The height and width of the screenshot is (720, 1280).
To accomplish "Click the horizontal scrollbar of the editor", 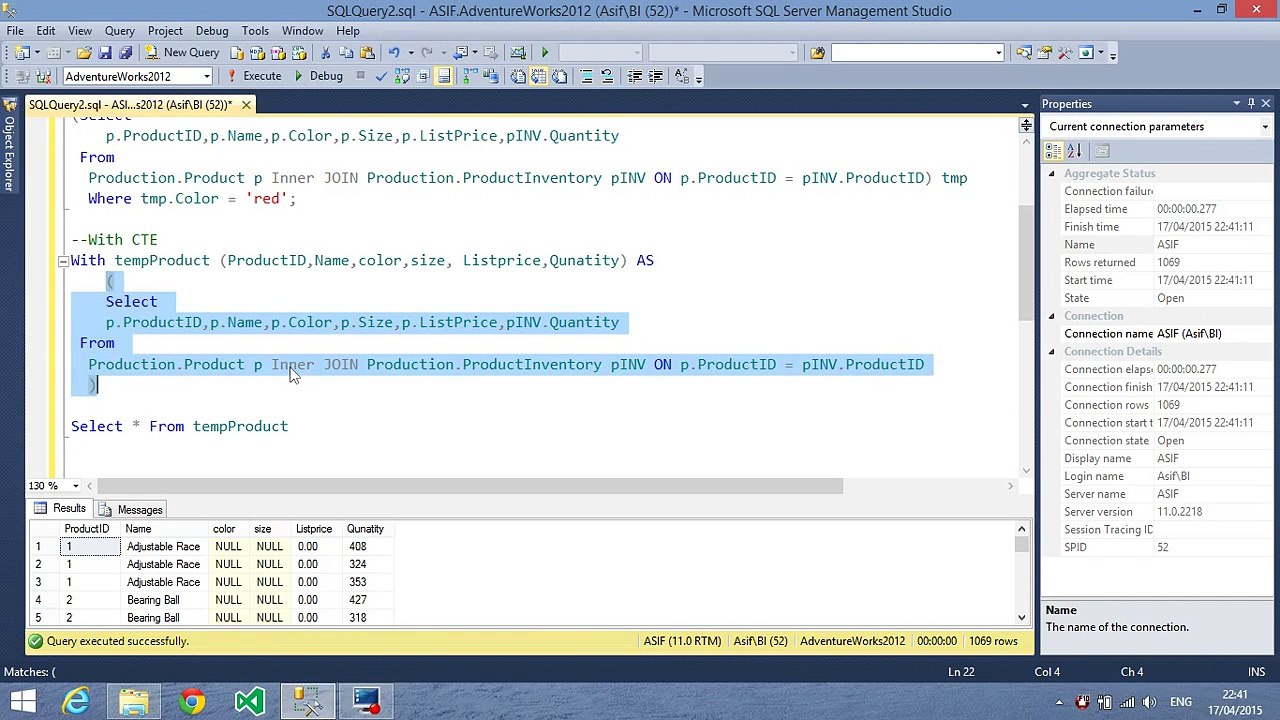I will click(x=470, y=486).
